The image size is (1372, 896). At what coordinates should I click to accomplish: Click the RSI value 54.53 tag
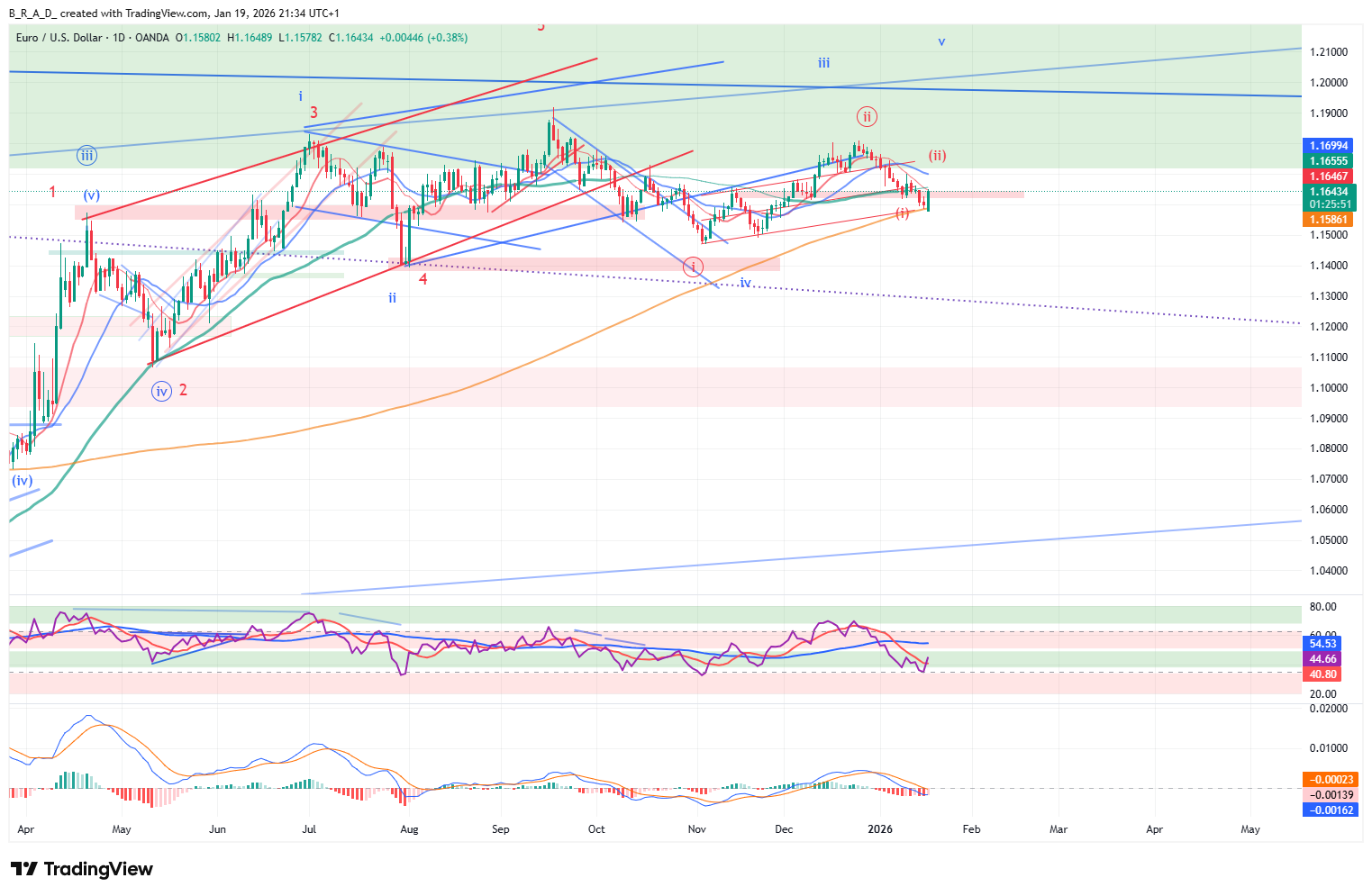pos(1322,644)
